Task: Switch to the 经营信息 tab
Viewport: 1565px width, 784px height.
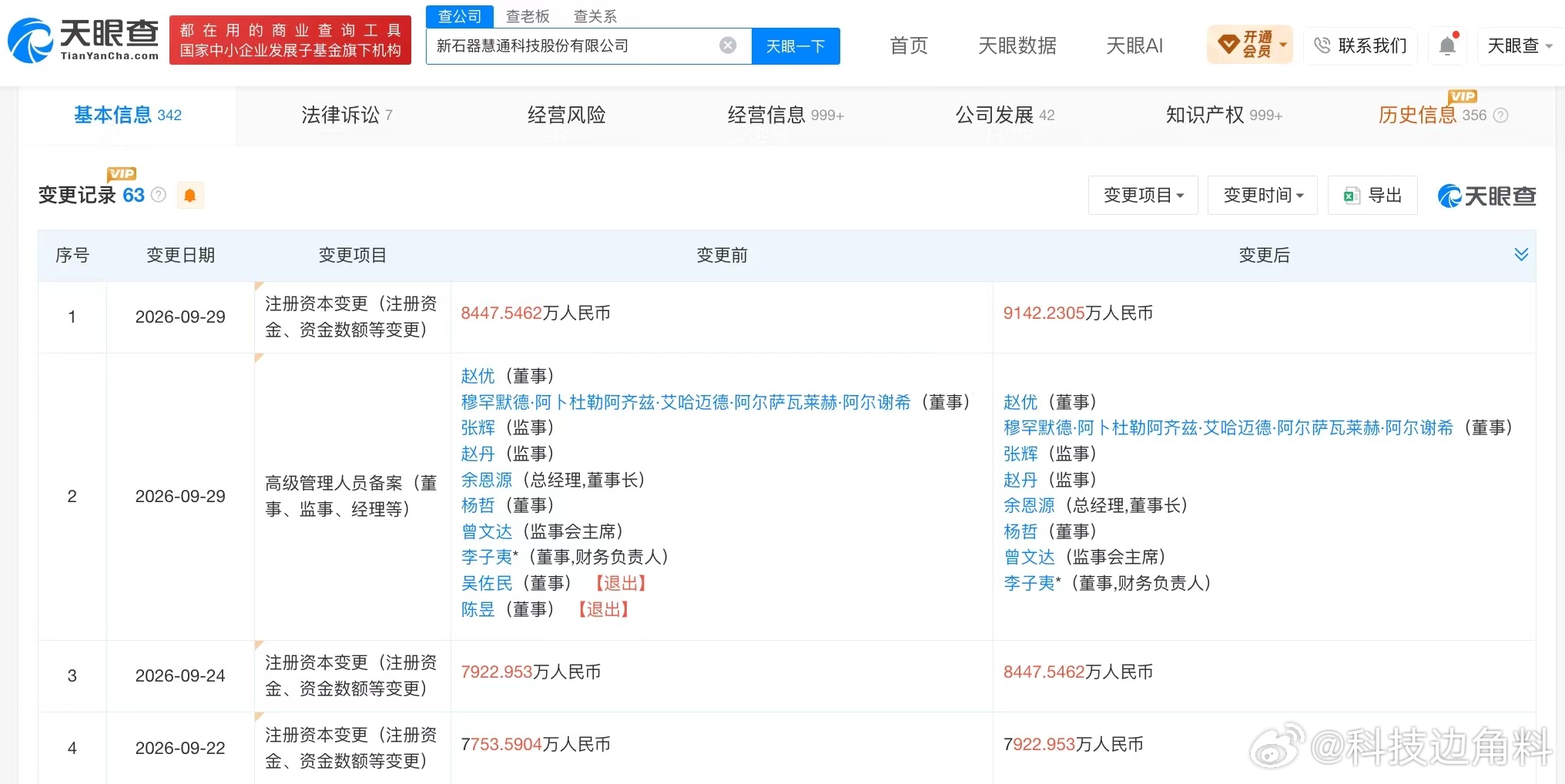Action: [786, 116]
